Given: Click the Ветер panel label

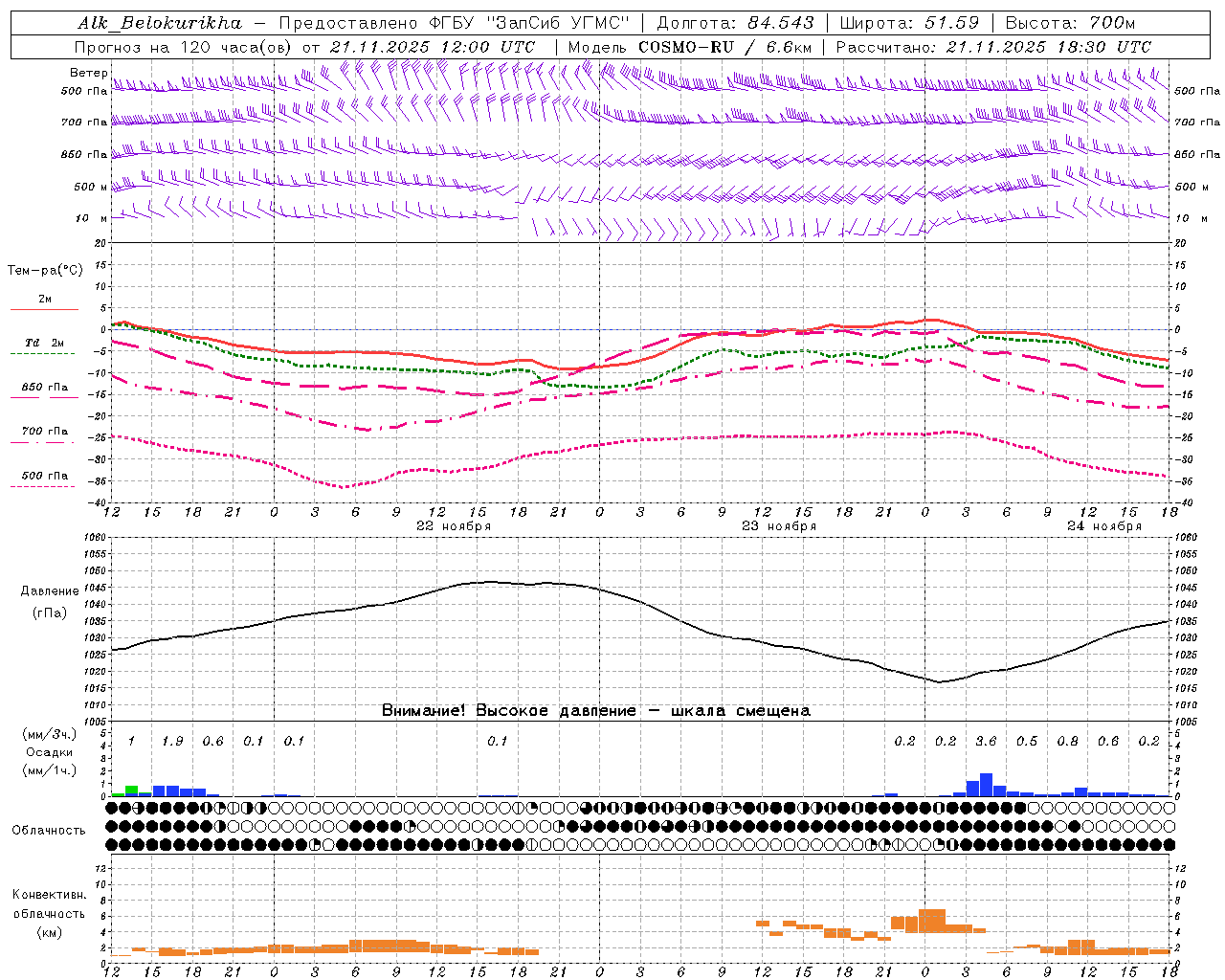Looking at the screenshot, I should 88,73.
